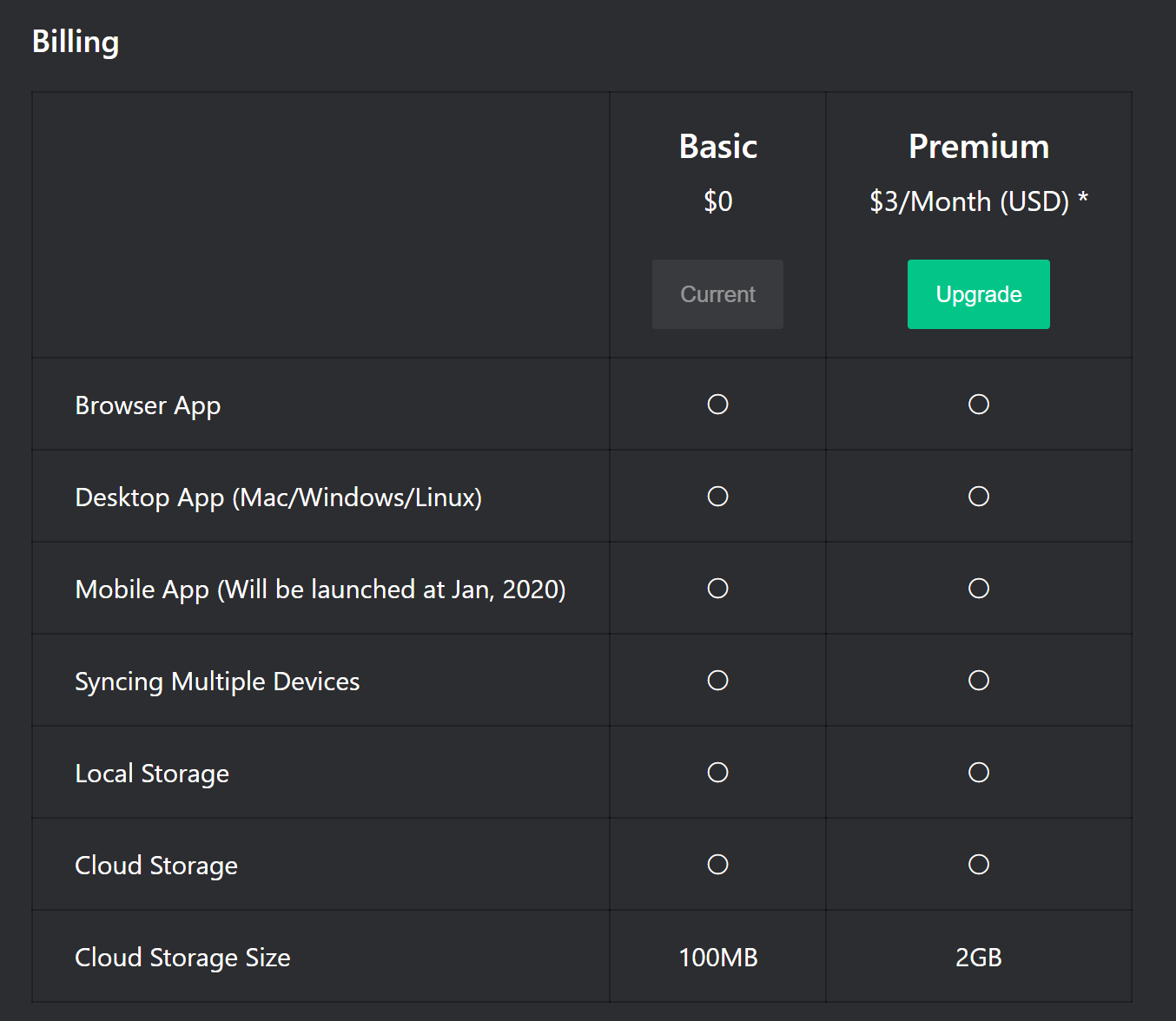Select the Premium plan circle for Browser App

979,405
